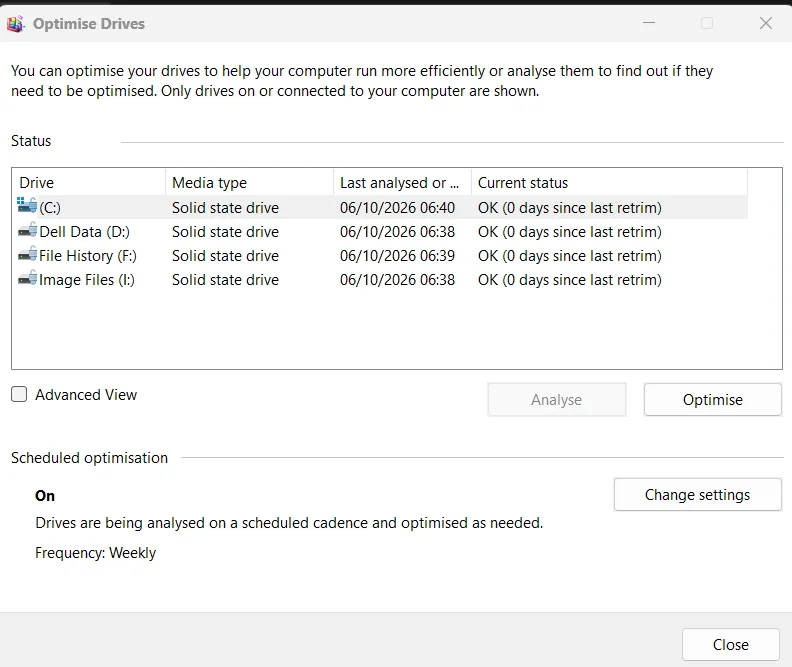The width and height of the screenshot is (792, 667).
Task: Close the window using the title bar X
Action: click(766, 23)
